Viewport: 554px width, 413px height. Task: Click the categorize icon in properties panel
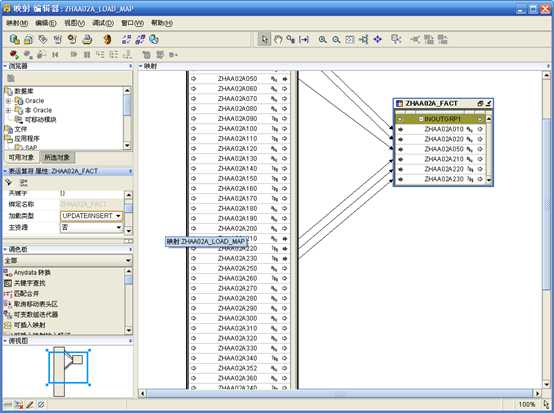pyautogui.click(x=24, y=183)
